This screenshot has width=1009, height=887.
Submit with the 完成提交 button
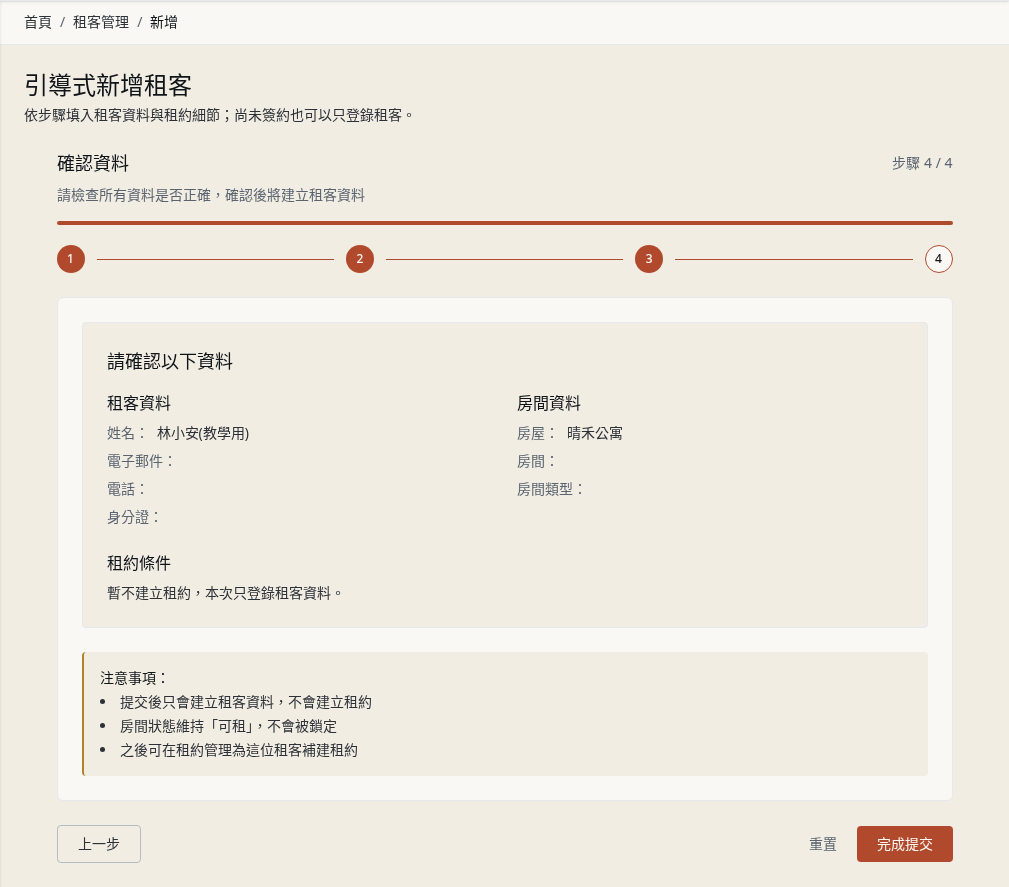(905, 844)
